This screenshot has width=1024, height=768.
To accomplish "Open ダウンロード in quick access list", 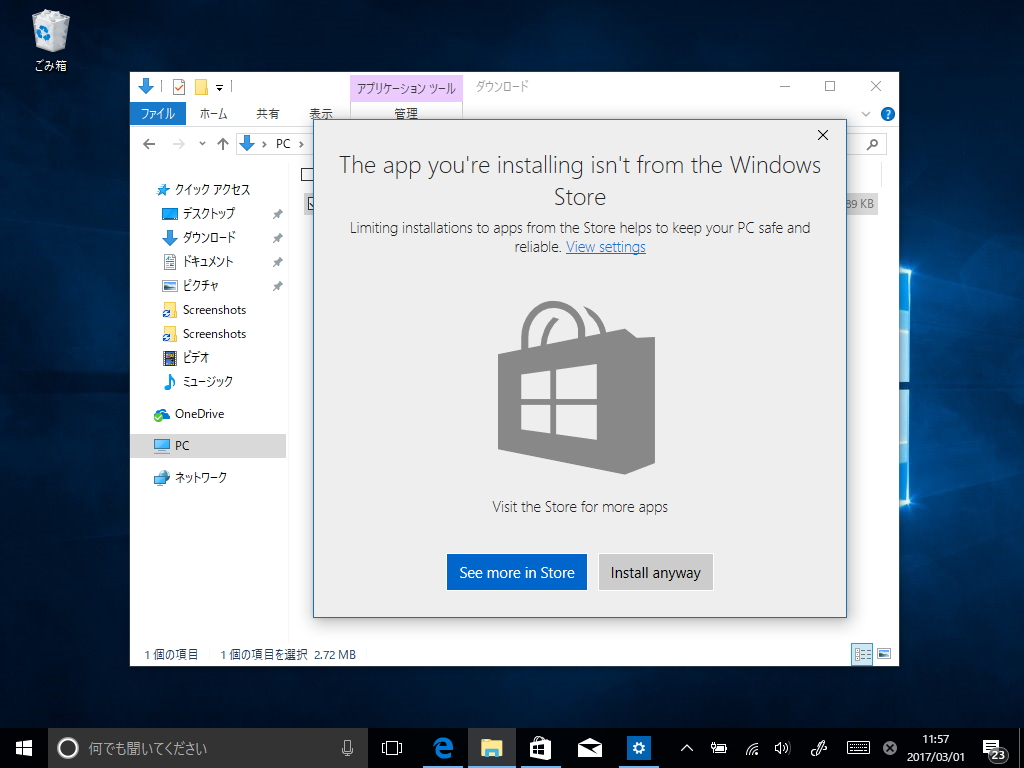I will coord(209,238).
